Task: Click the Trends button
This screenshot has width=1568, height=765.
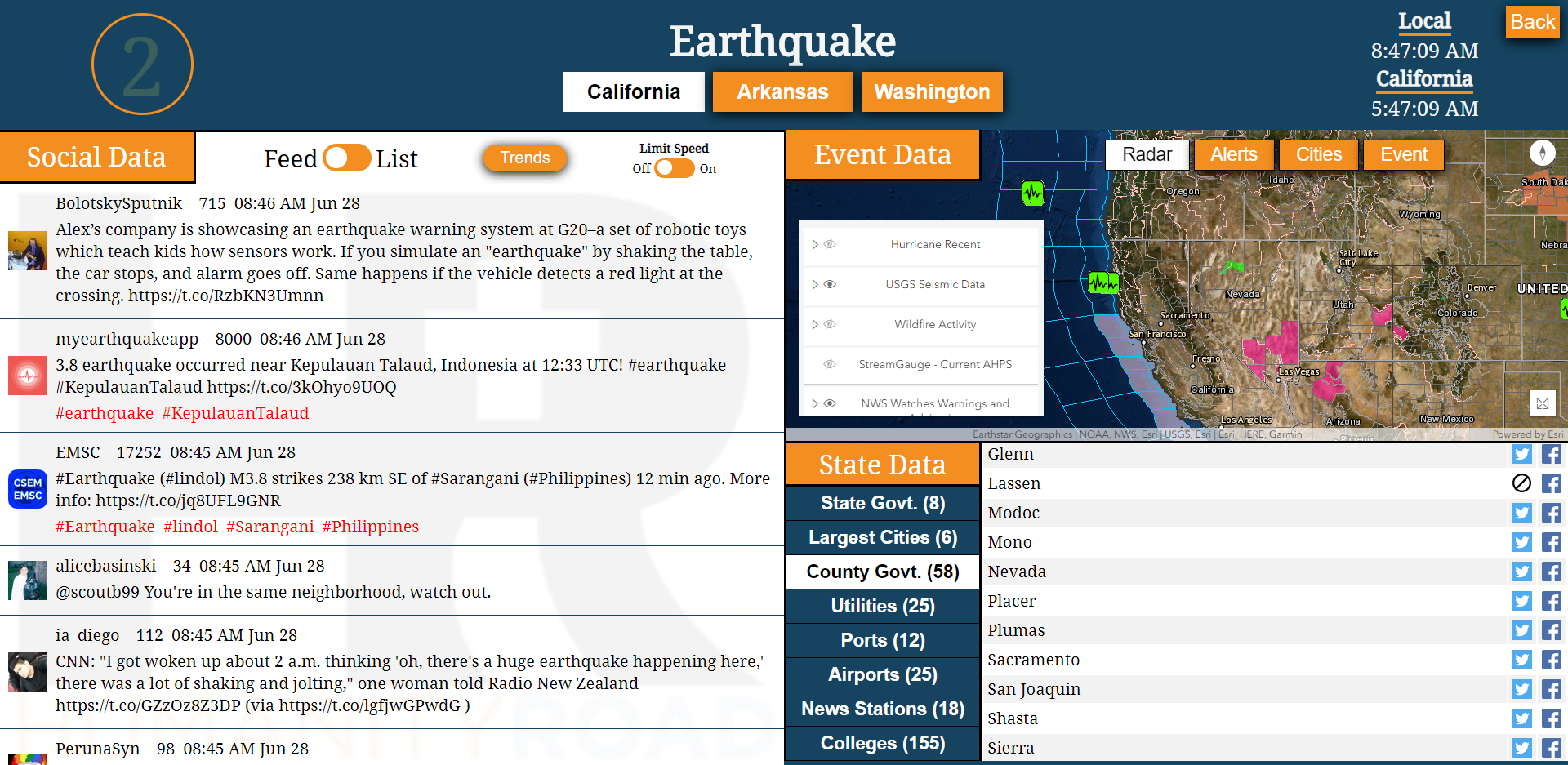Action: point(524,158)
